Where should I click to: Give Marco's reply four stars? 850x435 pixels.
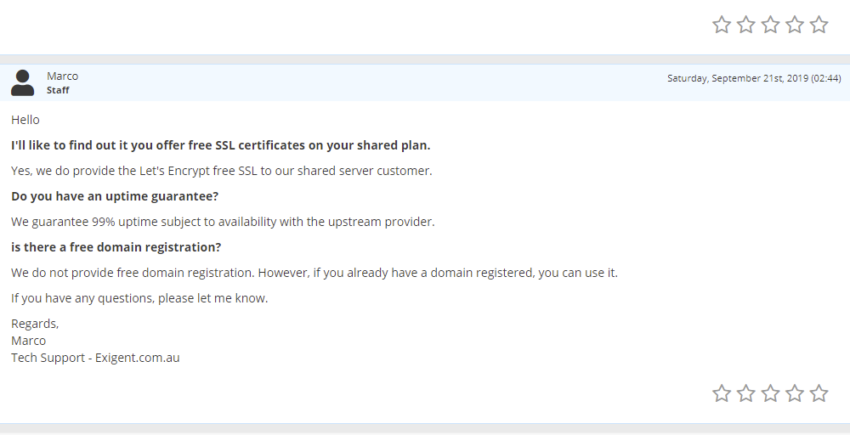coord(795,393)
